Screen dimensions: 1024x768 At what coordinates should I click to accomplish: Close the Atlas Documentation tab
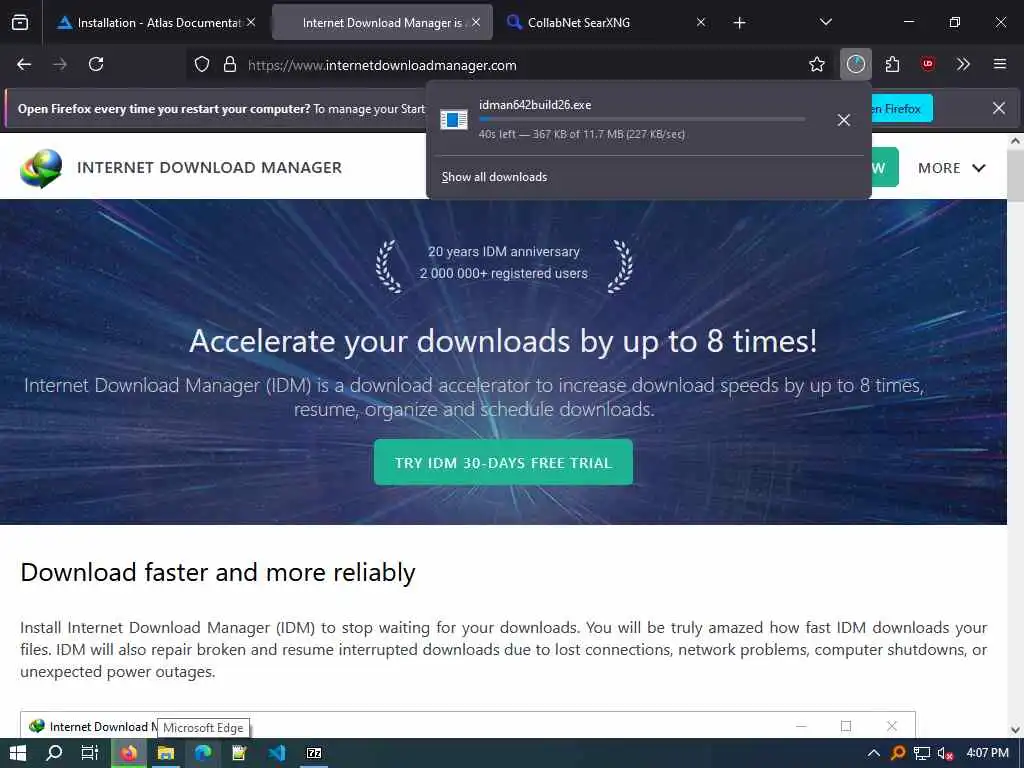tap(251, 22)
